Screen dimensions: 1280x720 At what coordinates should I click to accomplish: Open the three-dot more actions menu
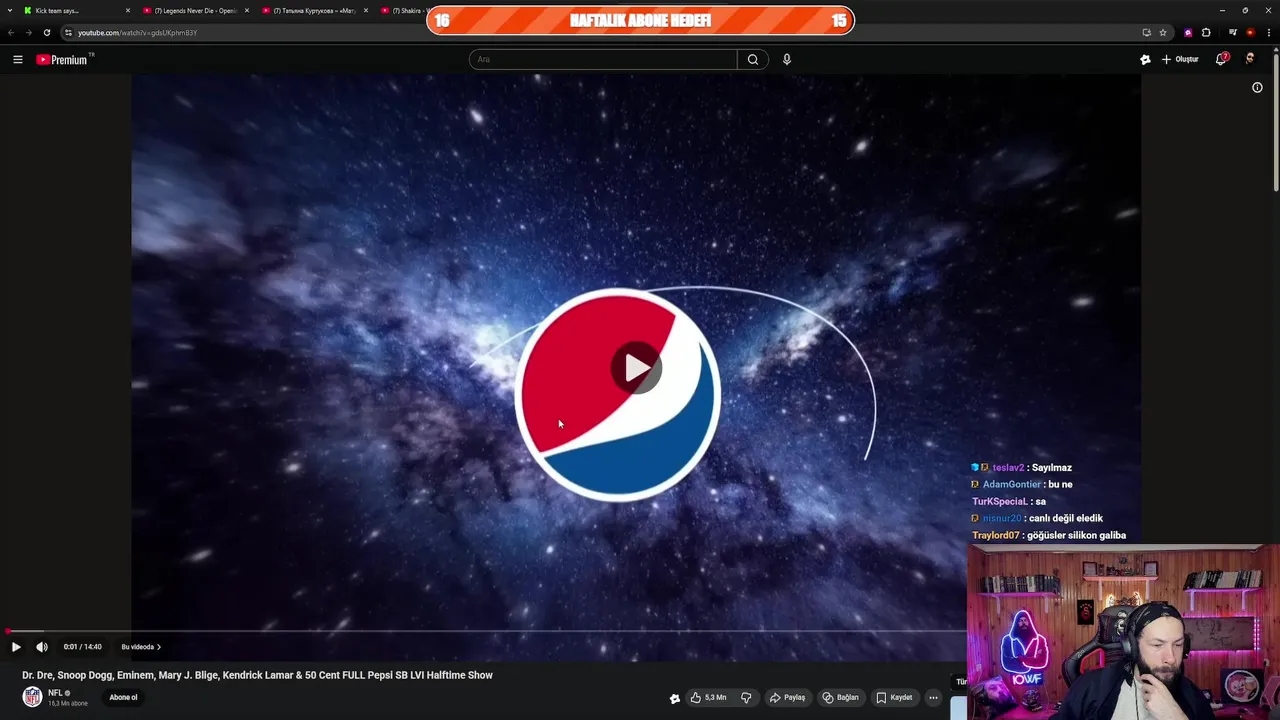[933, 697]
